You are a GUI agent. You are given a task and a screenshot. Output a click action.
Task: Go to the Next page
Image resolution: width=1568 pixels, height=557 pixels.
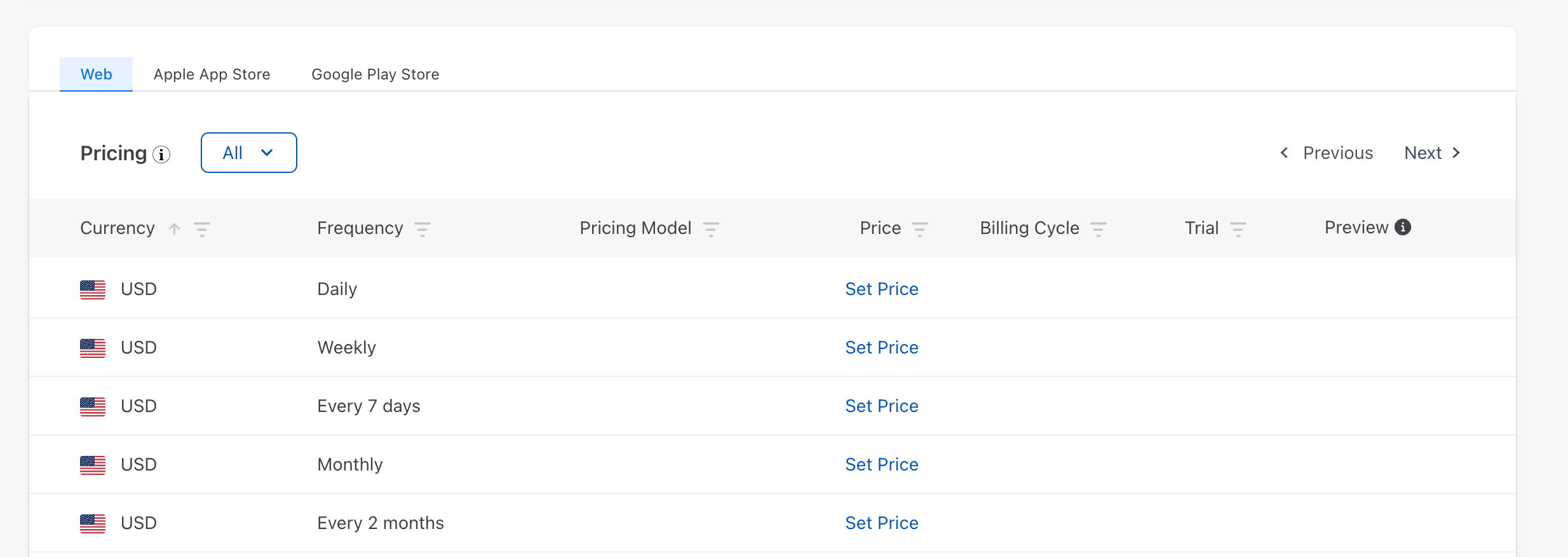tap(1433, 153)
